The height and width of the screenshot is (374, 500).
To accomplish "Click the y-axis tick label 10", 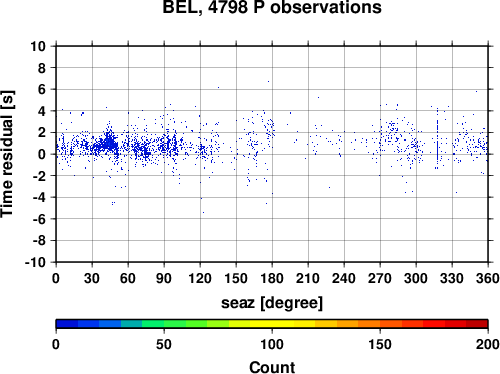I will tap(38, 46).
